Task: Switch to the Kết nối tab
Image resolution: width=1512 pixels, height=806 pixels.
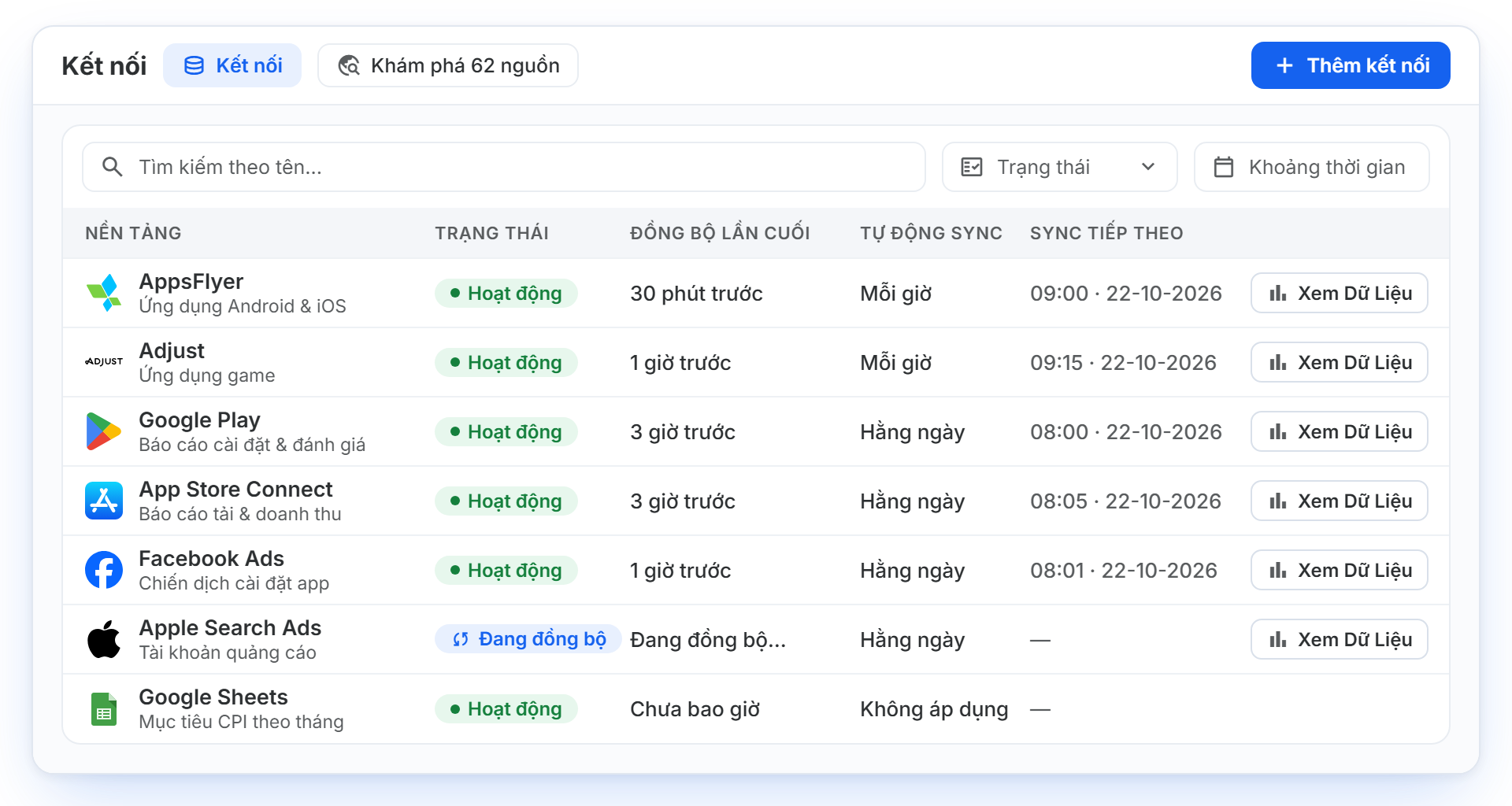Action: (232, 65)
